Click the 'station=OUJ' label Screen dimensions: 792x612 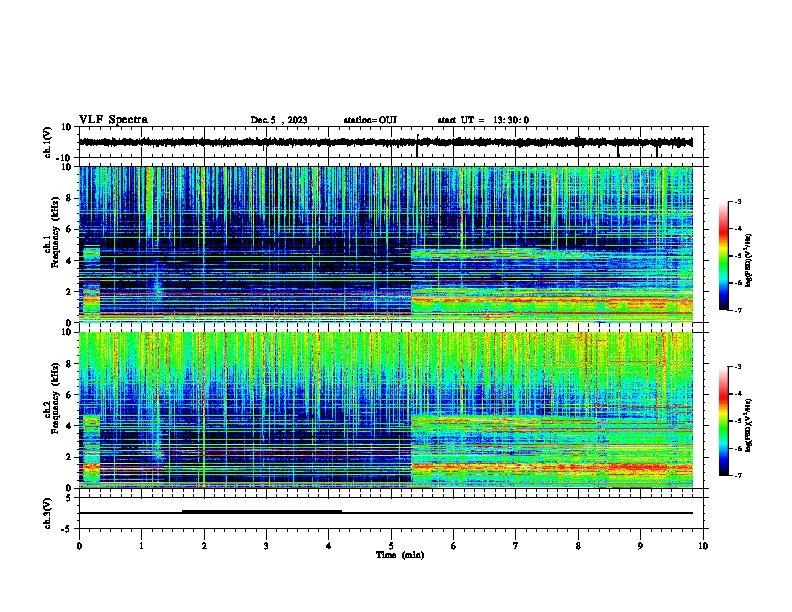pos(370,120)
